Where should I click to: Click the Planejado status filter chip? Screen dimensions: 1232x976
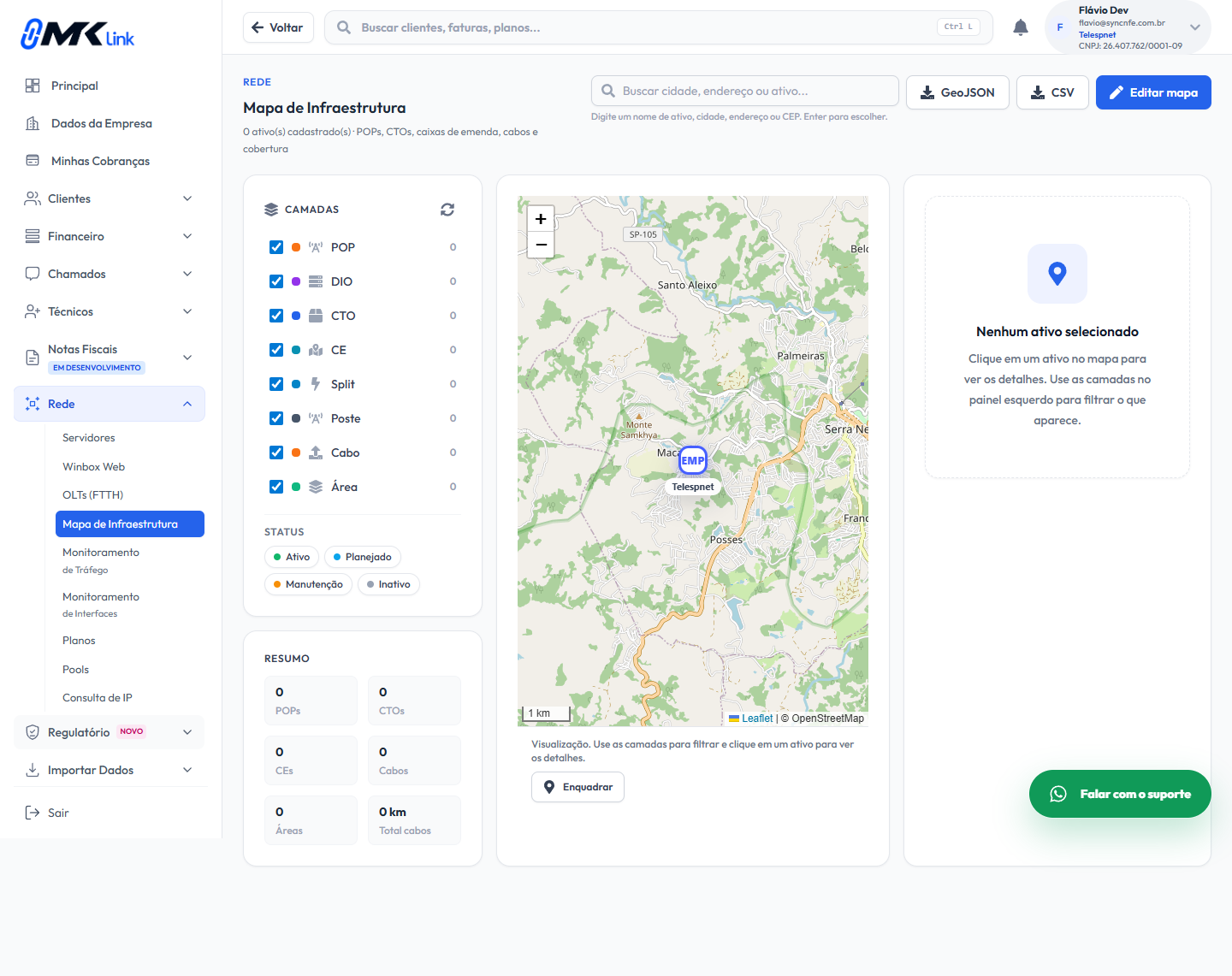point(363,557)
